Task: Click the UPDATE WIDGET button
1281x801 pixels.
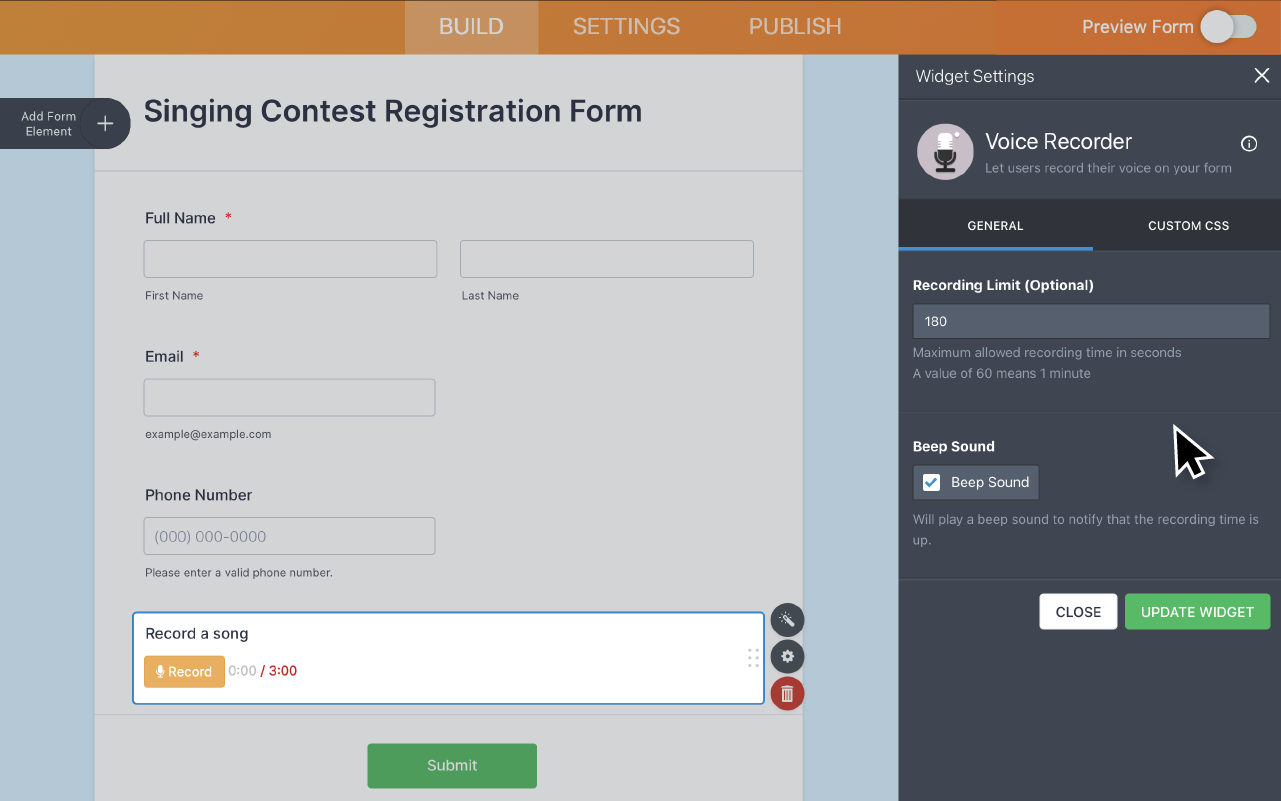Action: (x=1197, y=611)
